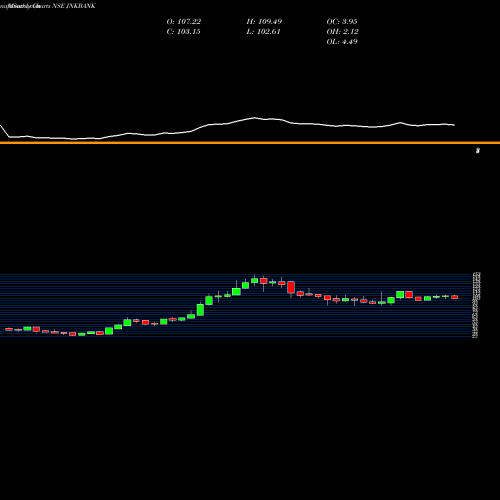Select the high value H: 109.49
This screenshot has width=500, height=500.
pyautogui.click(x=264, y=22)
